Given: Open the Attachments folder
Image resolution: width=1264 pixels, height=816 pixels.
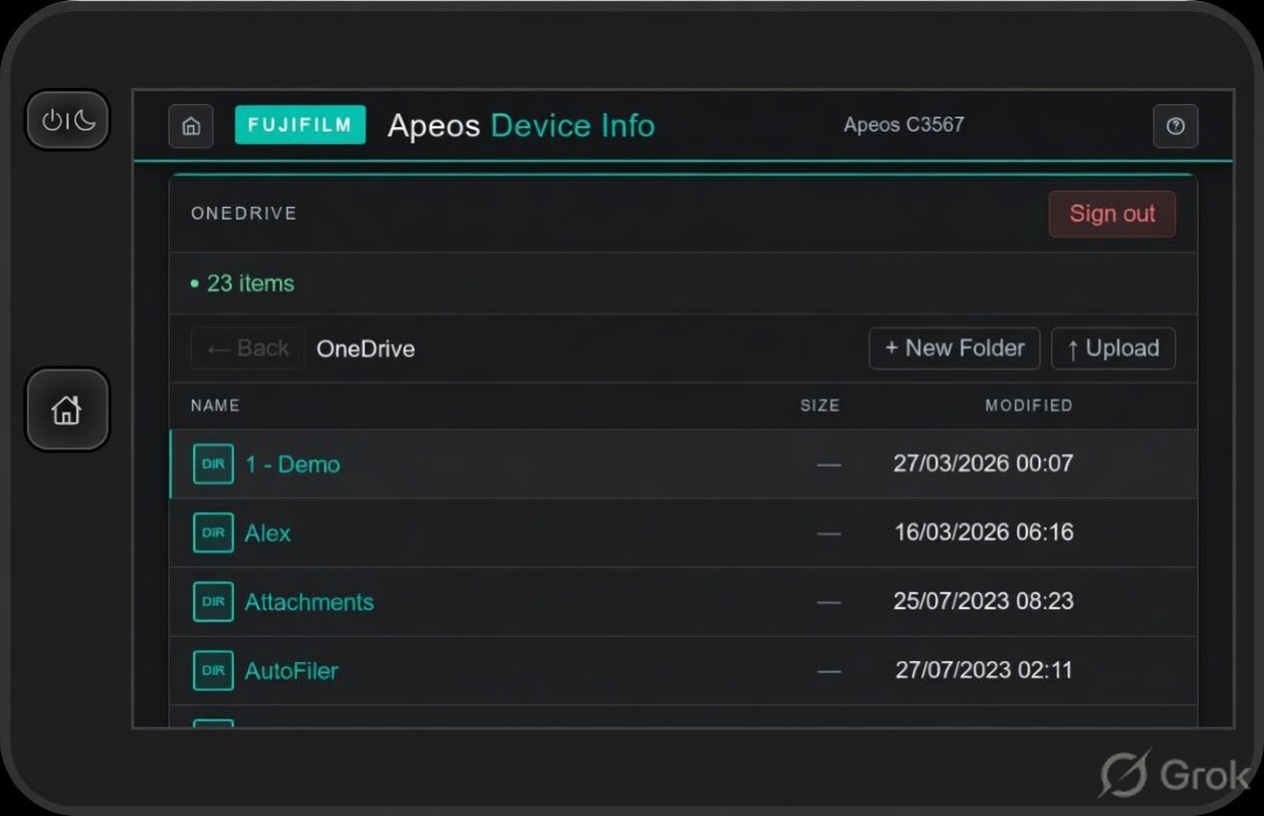Looking at the screenshot, I should click(309, 602).
